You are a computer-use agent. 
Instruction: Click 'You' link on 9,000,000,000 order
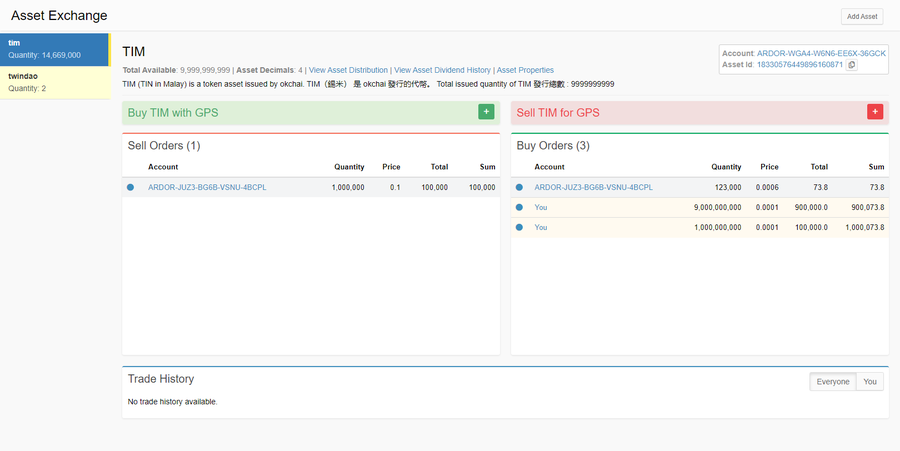[541, 207]
